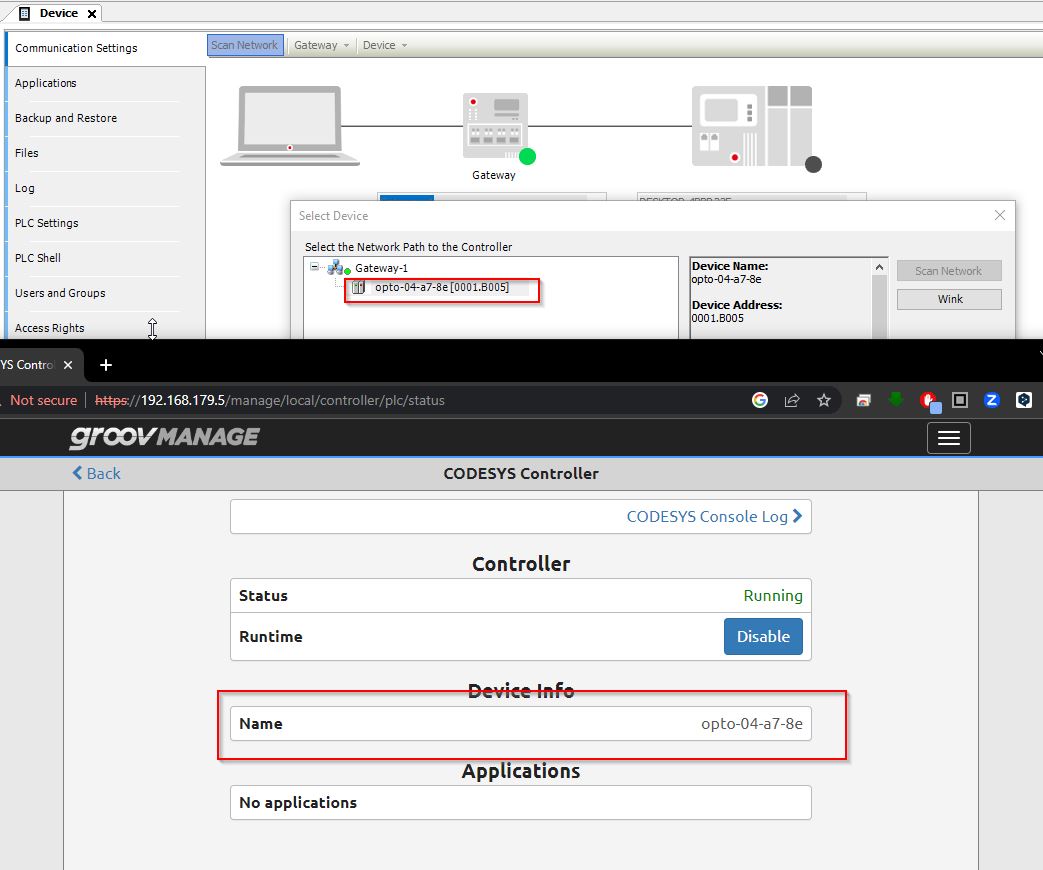The height and width of the screenshot is (870, 1043).
Task: Click the Device Address value 0001.B005
Action: click(718, 318)
